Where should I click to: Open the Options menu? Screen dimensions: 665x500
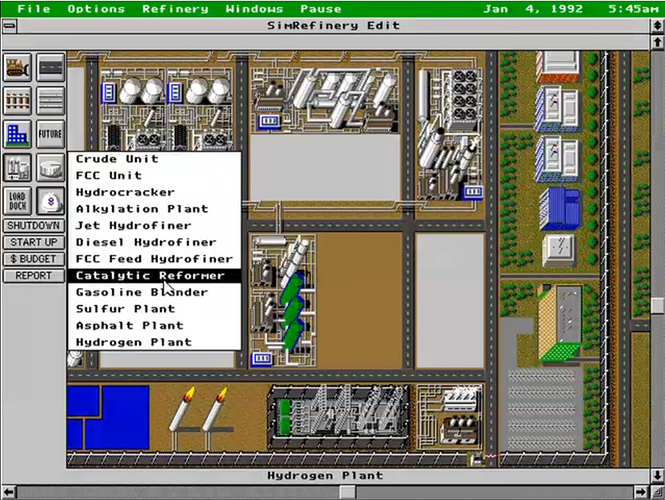(x=96, y=9)
